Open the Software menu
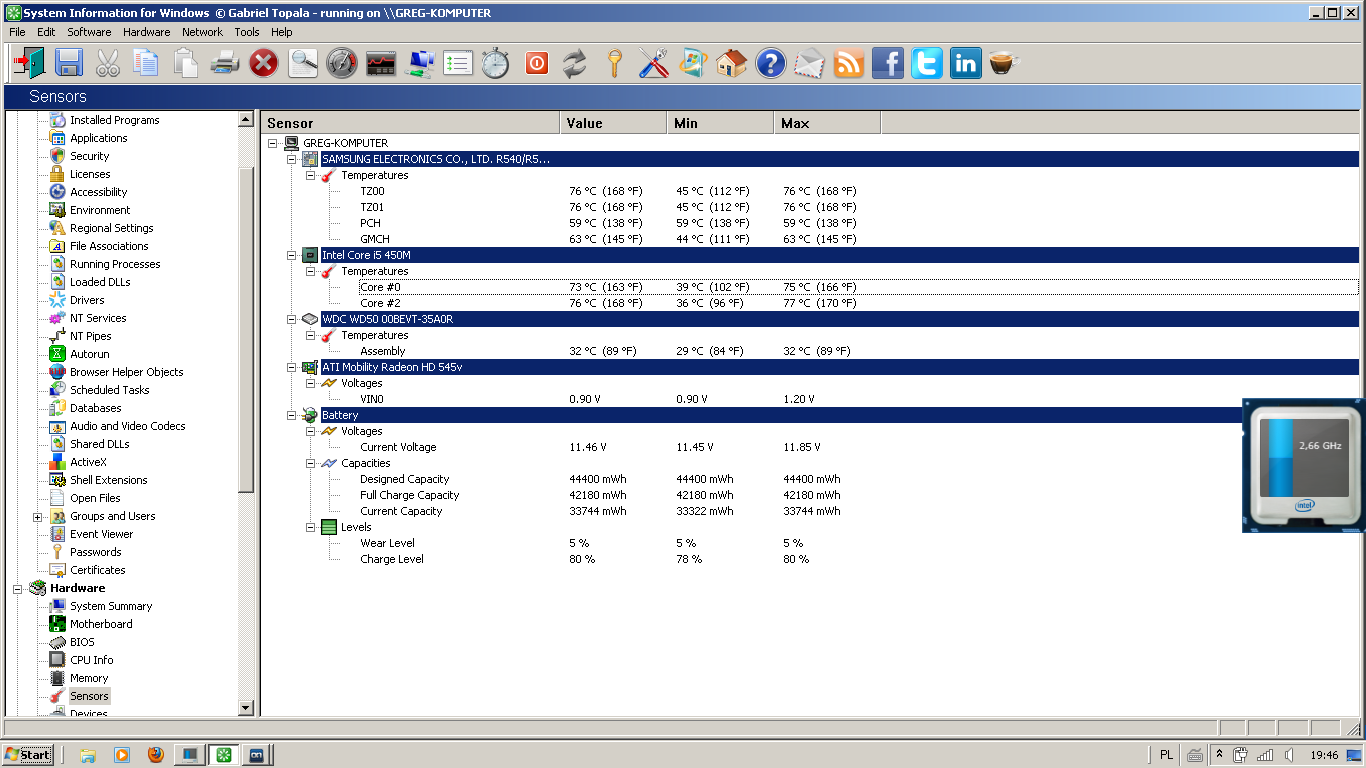 point(89,32)
